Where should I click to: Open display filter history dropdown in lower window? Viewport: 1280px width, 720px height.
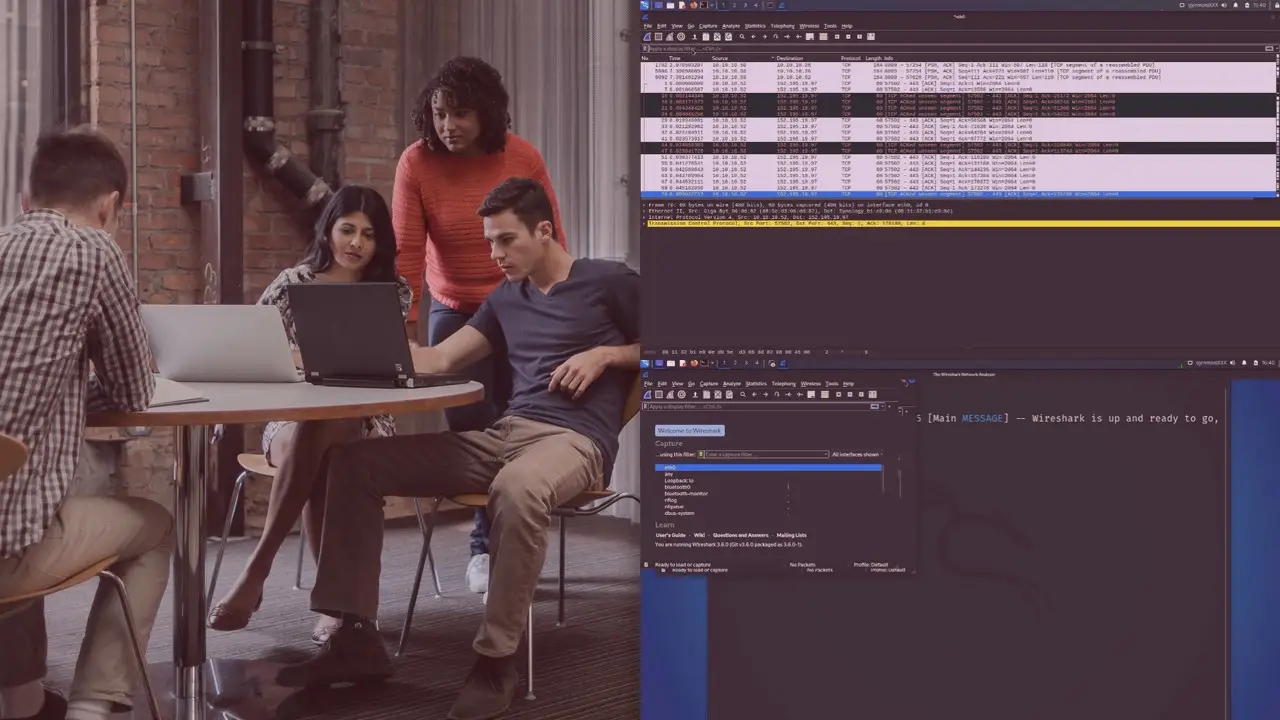885,407
